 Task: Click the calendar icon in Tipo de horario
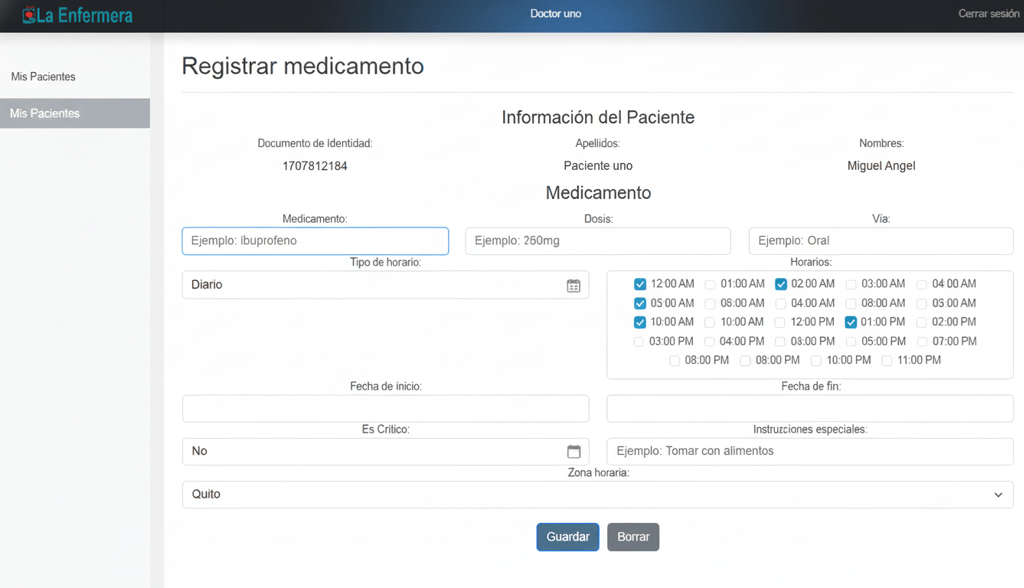click(573, 285)
